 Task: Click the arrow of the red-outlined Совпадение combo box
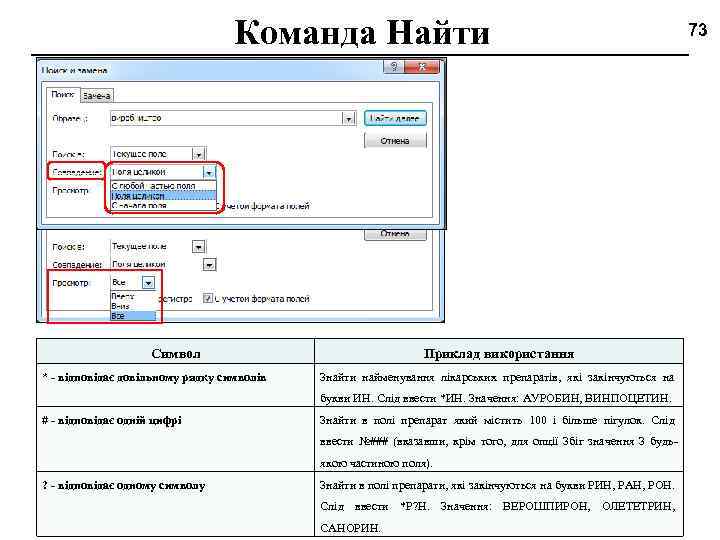tap(209, 172)
